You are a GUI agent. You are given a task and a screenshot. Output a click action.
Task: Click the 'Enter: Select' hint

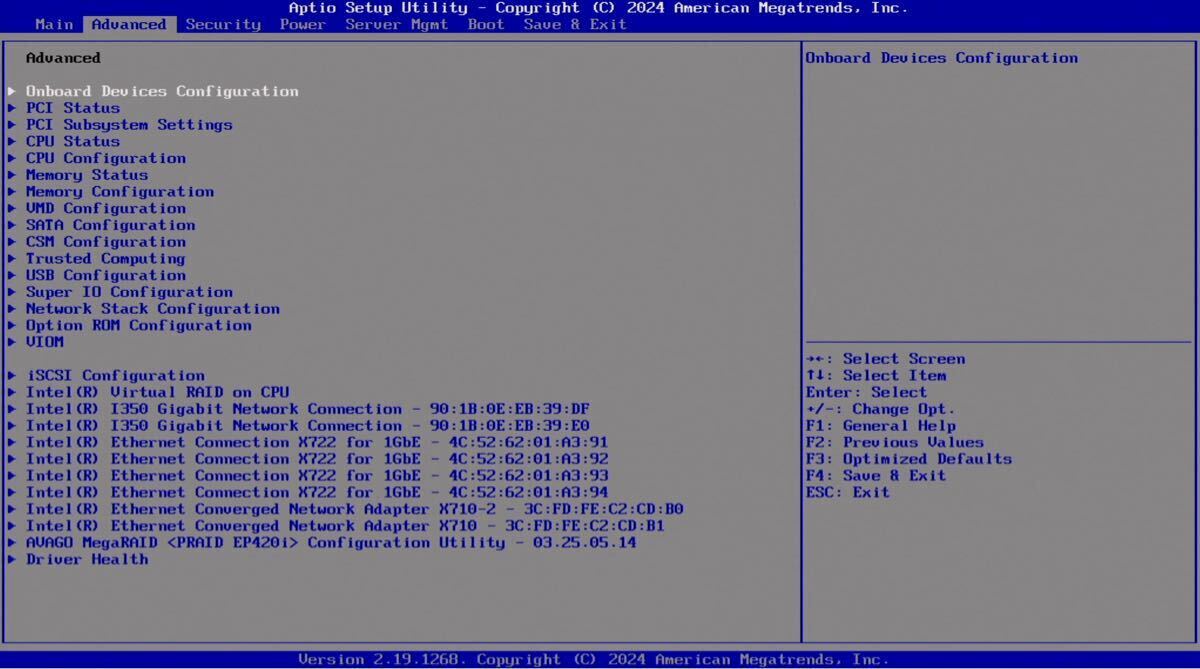click(x=867, y=392)
